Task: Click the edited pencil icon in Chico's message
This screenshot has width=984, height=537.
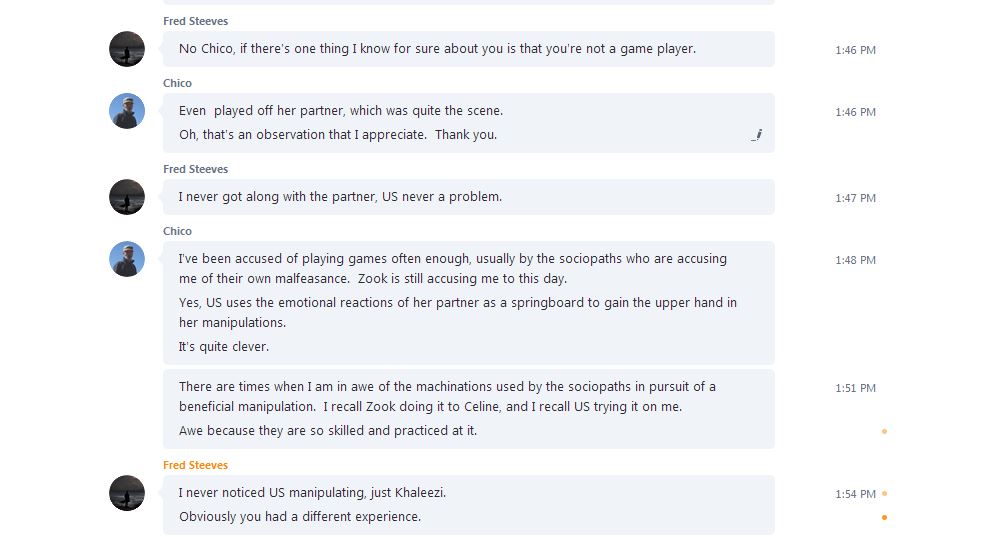Action: coord(757,135)
